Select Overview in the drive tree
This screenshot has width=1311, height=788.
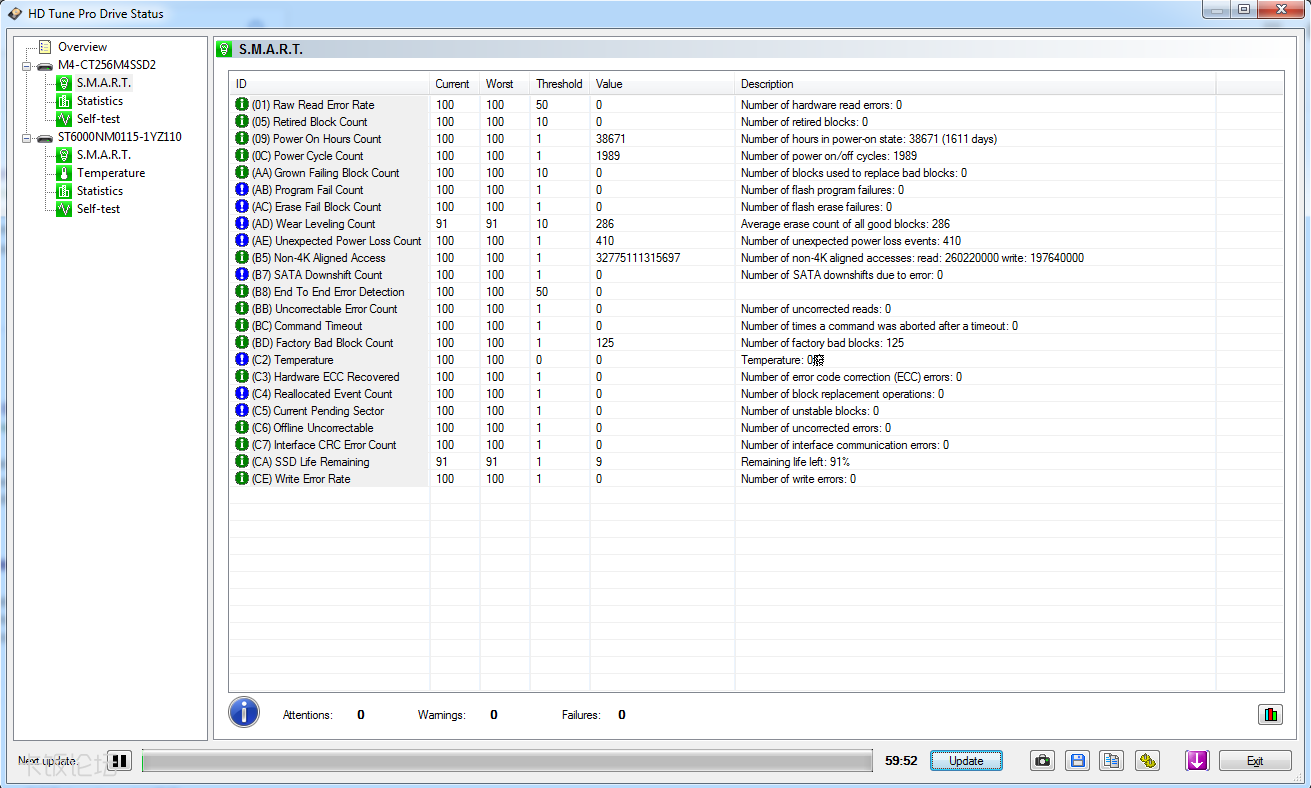[82, 47]
